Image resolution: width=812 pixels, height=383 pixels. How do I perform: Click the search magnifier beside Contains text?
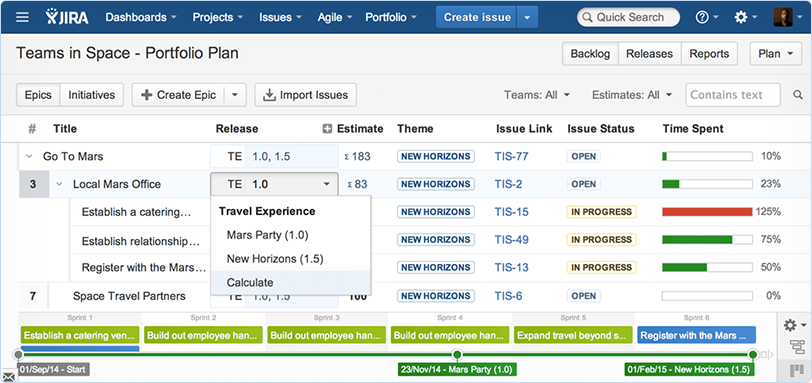(798, 95)
